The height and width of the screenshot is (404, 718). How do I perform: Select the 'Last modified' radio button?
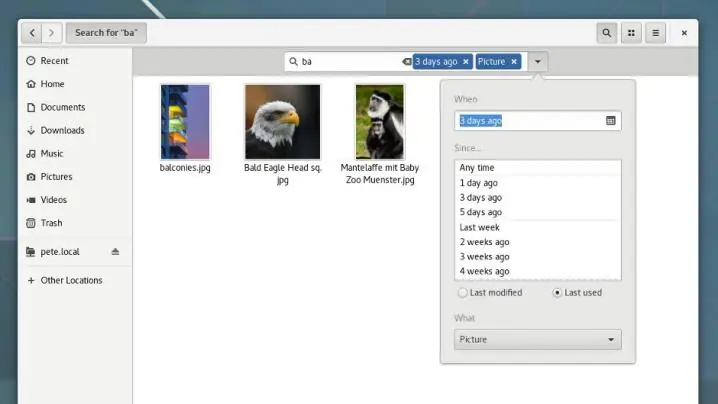tap(462, 292)
